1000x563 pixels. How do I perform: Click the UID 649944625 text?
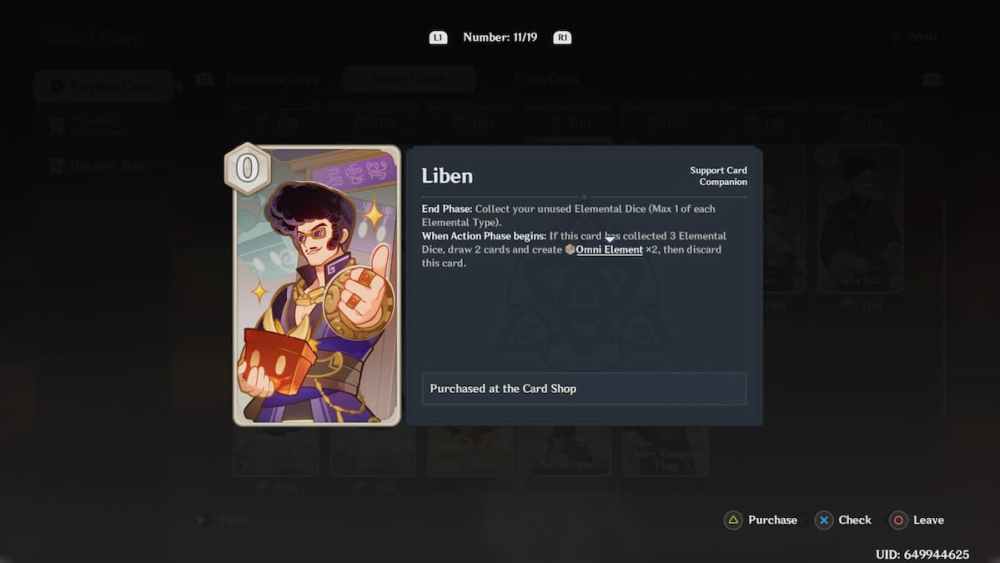922,554
